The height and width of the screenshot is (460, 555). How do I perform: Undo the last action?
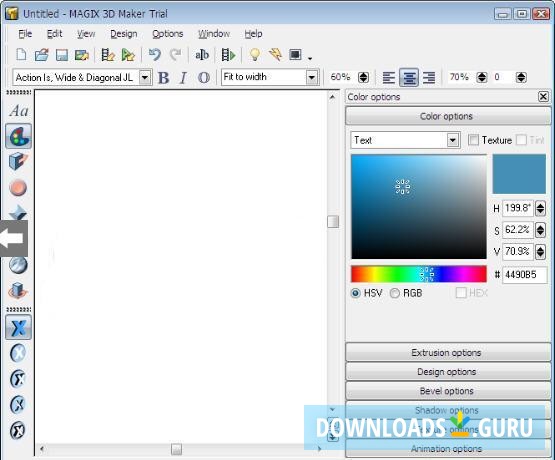tap(155, 55)
